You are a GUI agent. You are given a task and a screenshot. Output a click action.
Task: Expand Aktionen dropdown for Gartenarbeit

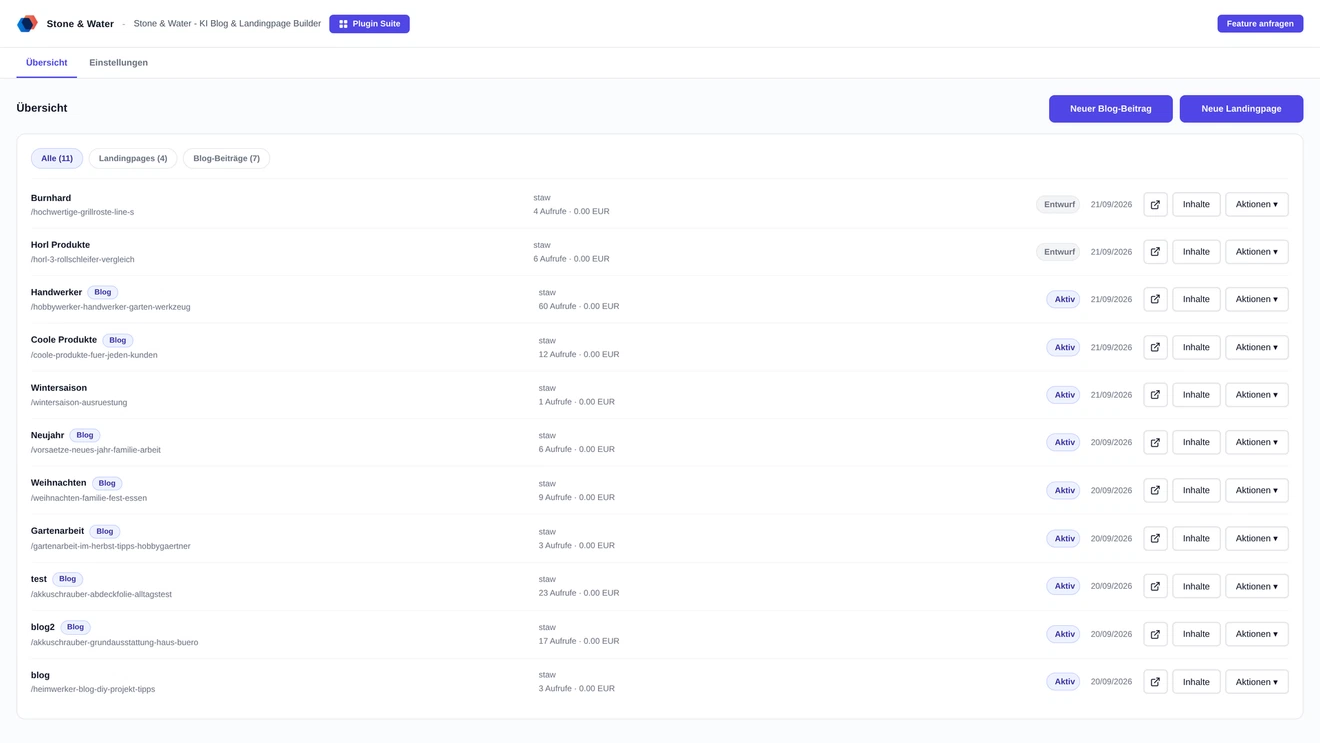(1256, 538)
